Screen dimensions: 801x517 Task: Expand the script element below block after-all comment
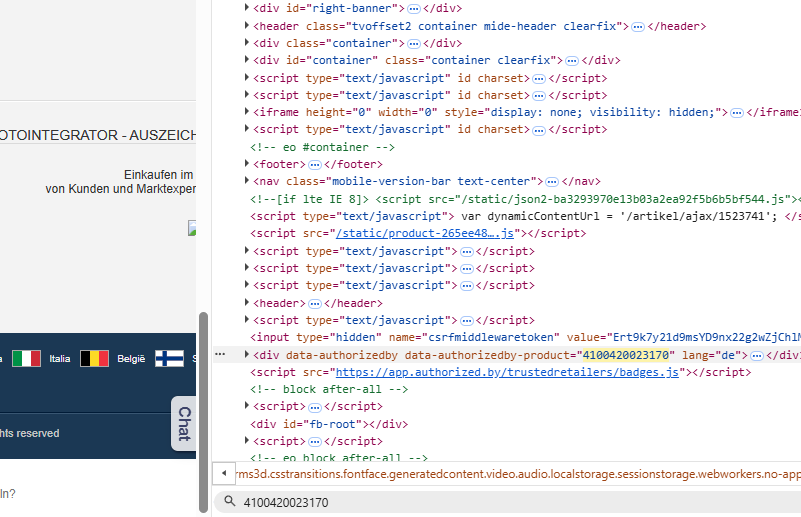247,406
